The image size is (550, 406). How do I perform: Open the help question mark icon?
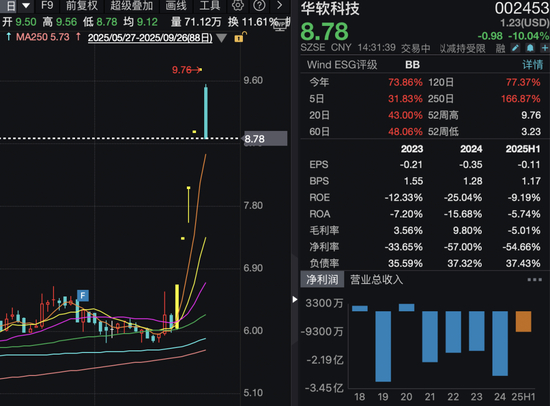259,5
